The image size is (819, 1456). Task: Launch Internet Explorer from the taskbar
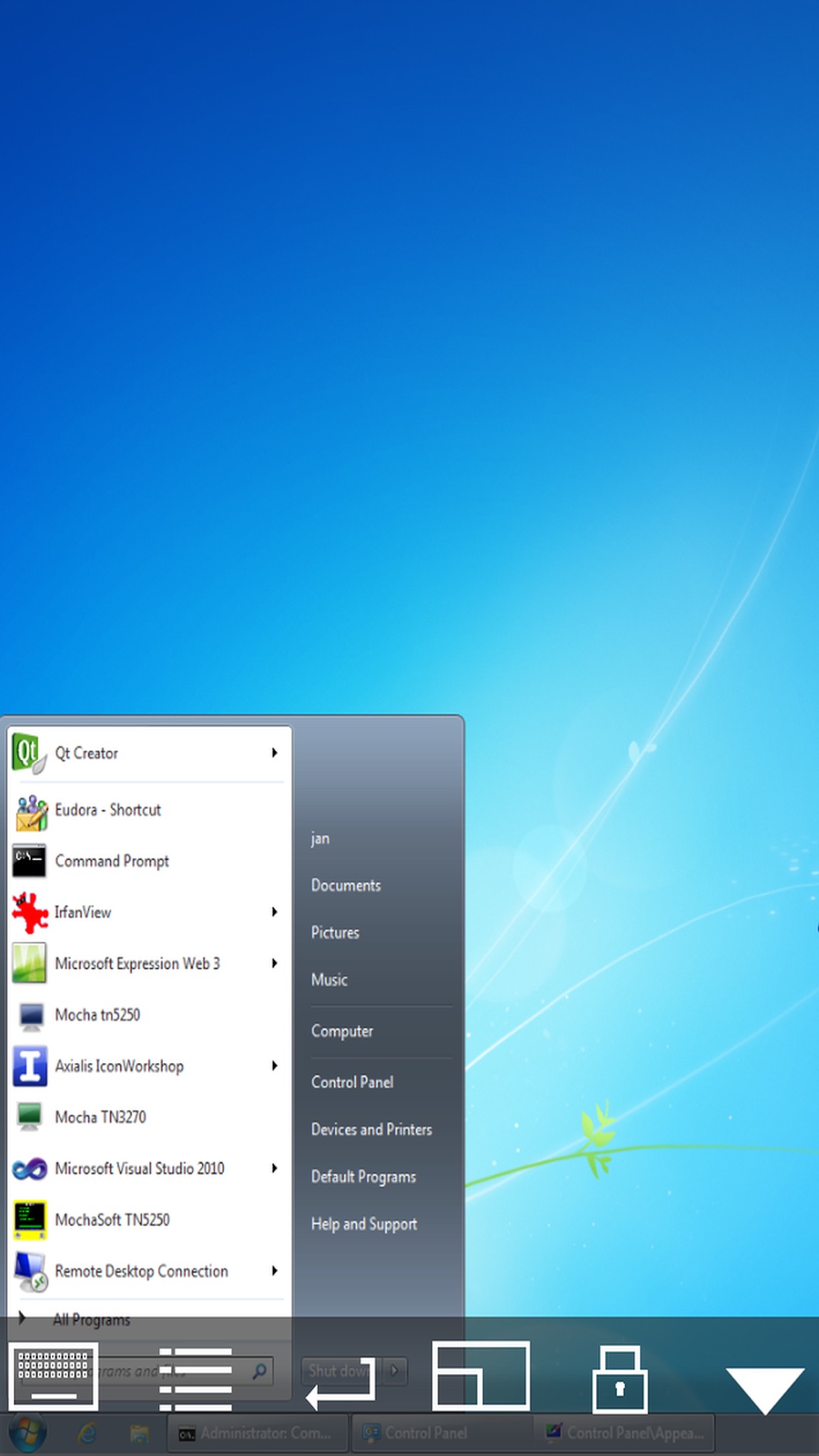(x=87, y=1433)
